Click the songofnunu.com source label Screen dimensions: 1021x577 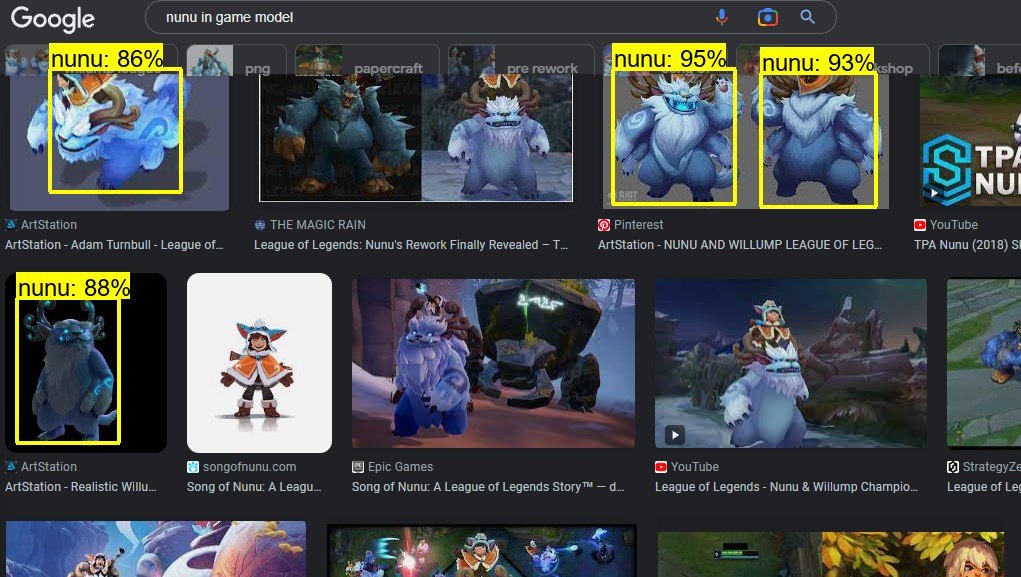249,467
